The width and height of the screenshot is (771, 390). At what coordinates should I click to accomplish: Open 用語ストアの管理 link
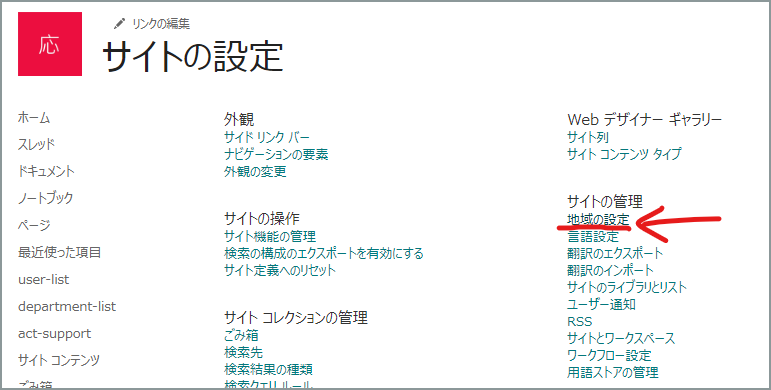coord(612,372)
